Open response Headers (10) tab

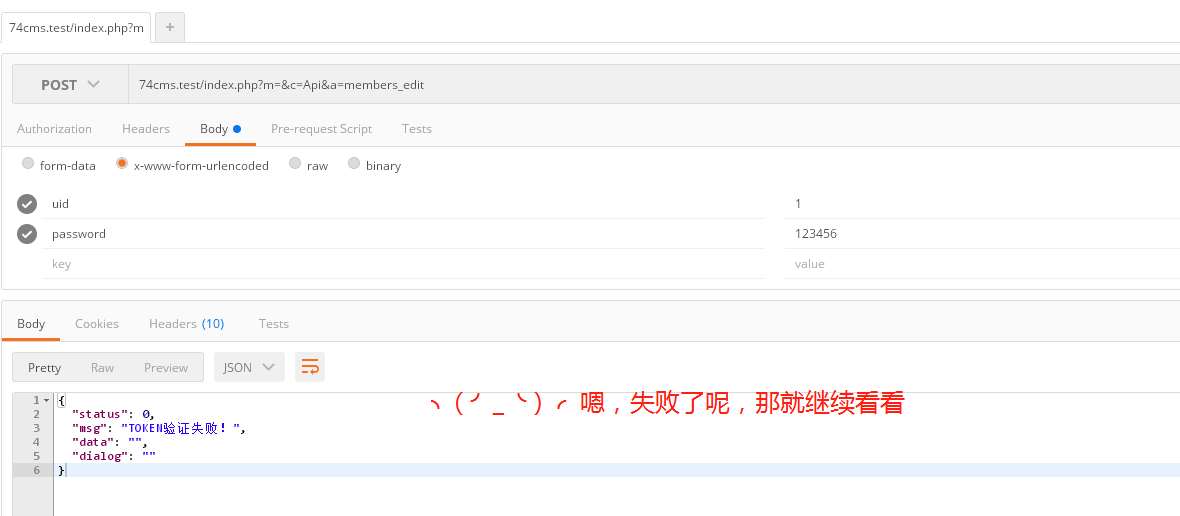point(186,324)
